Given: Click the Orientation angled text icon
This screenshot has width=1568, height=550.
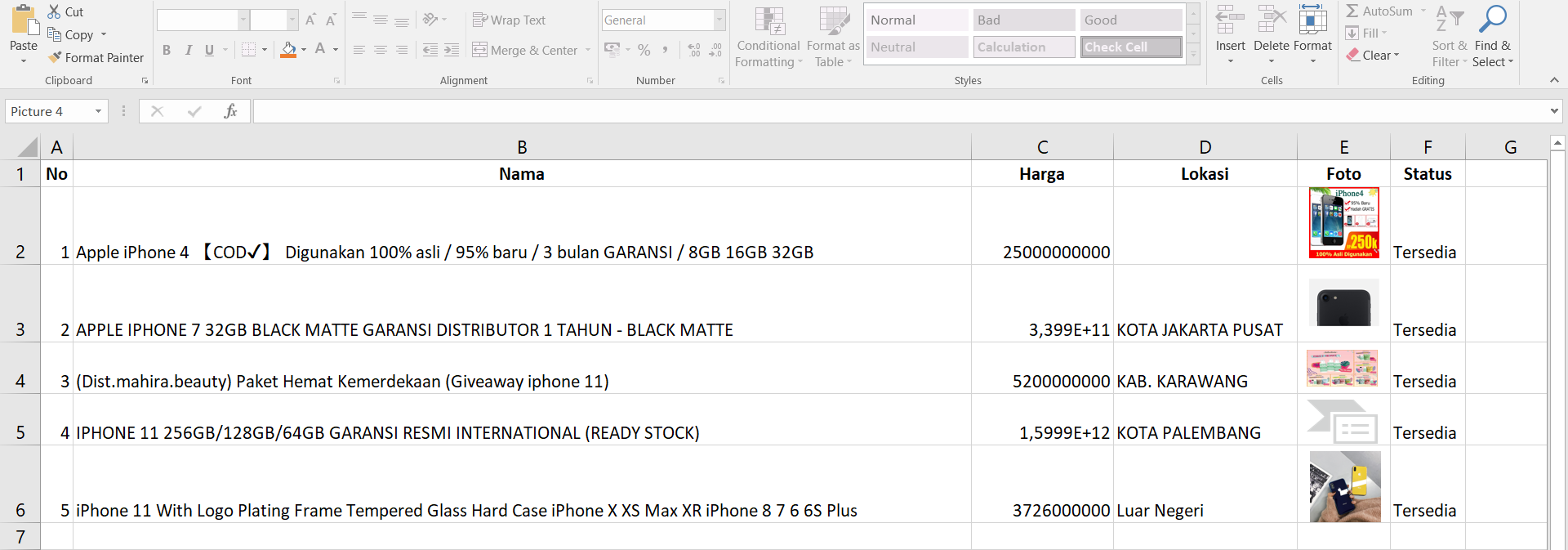Looking at the screenshot, I should [x=430, y=20].
